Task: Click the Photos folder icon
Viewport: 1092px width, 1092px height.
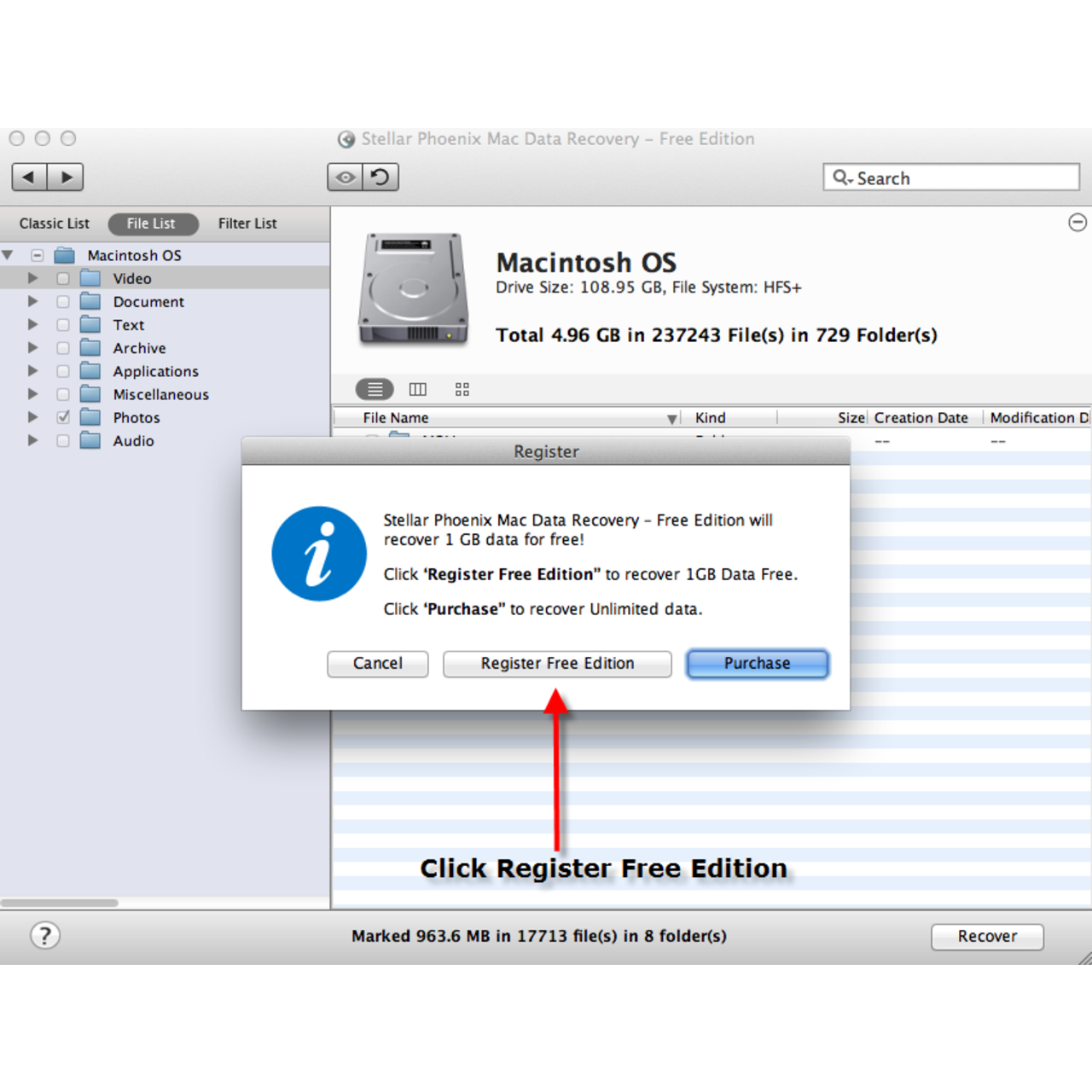Action: click(90, 417)
